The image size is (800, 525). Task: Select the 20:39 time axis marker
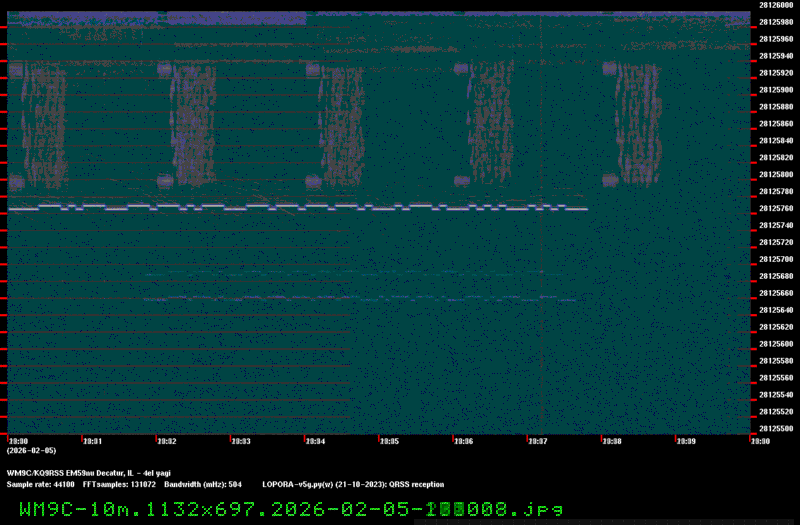pos(686,441)
